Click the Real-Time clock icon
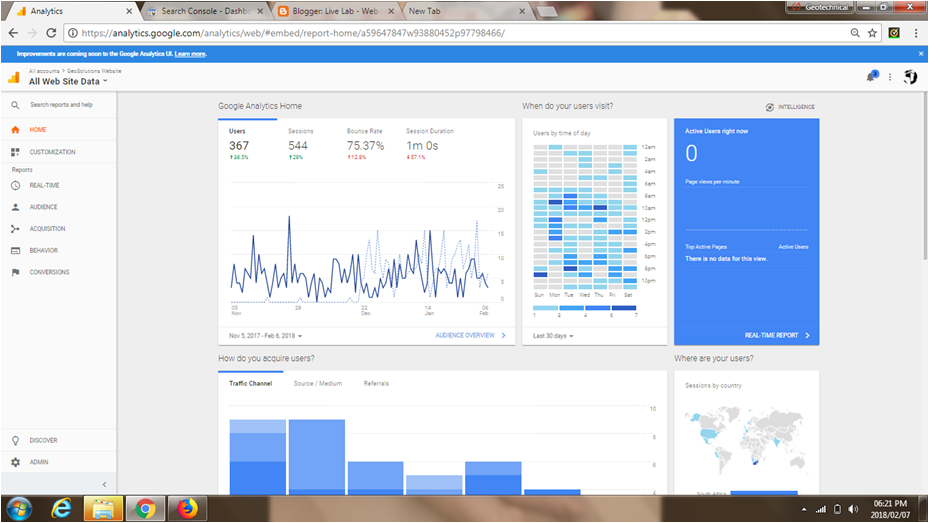Viewport: 929px width, 523px height. tap(15, 185)
